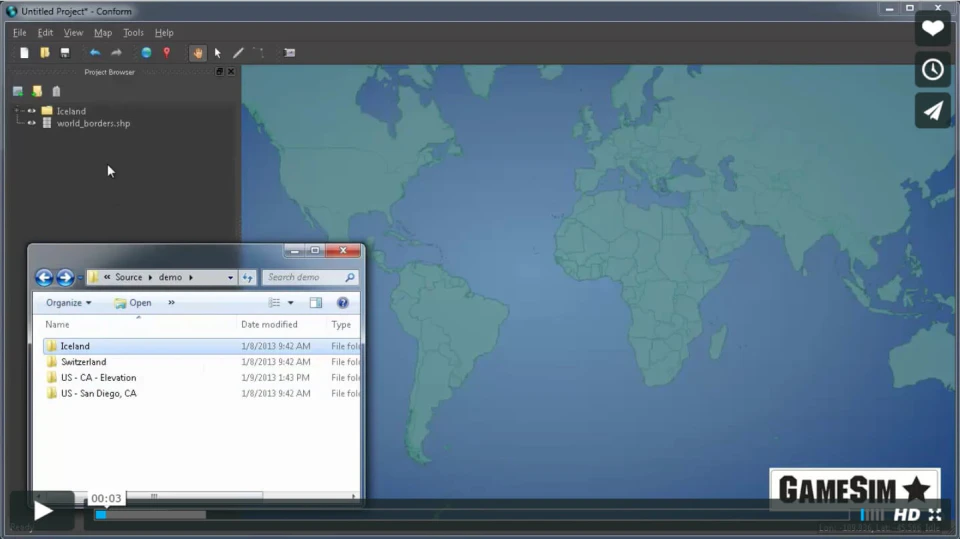Screen dimensions: 960x539
Task: Toggle HD video quality
Action: click(x=907, y=514)
